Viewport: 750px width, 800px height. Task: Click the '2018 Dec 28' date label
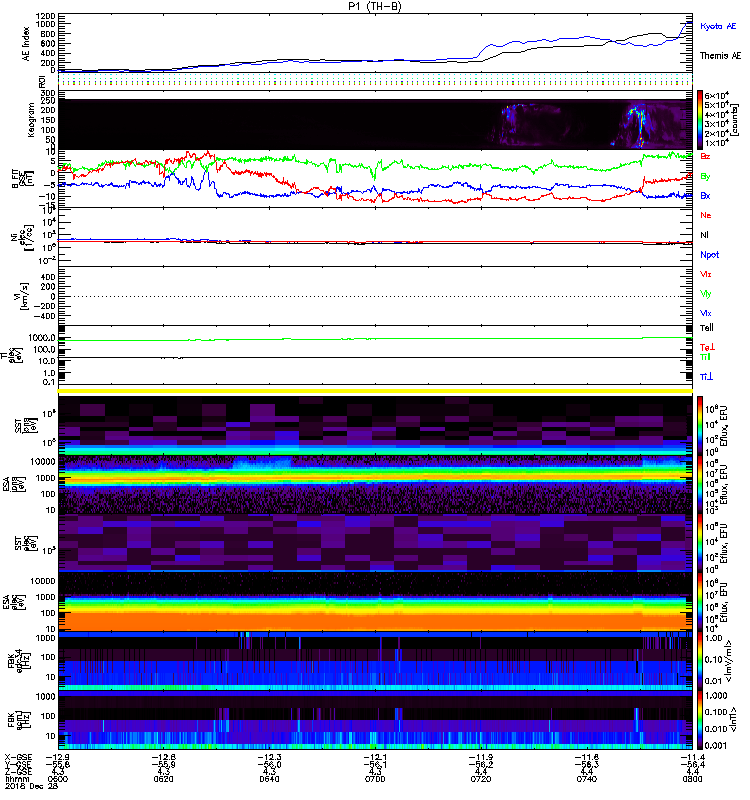point(31,786)
